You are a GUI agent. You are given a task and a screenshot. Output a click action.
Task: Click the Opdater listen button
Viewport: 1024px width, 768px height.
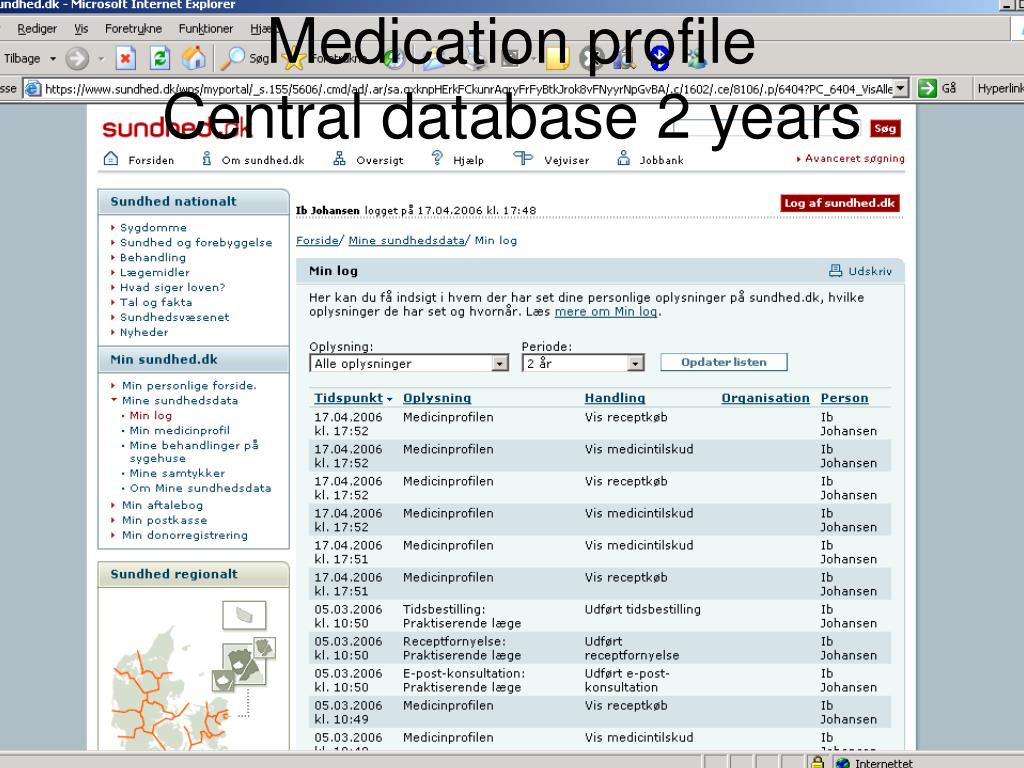pos(724,362)
